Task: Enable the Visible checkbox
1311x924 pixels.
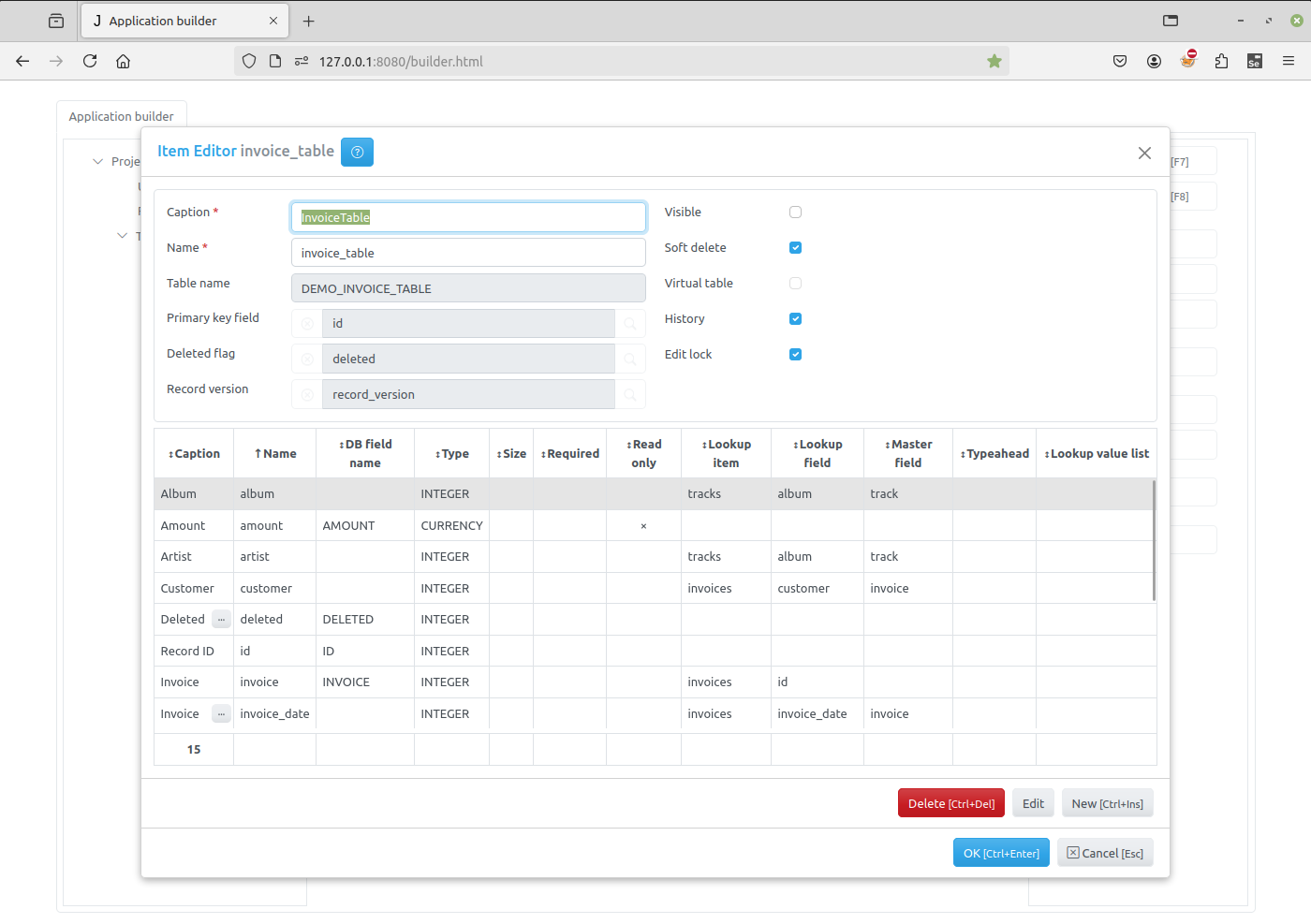Action: pos(795,212)
